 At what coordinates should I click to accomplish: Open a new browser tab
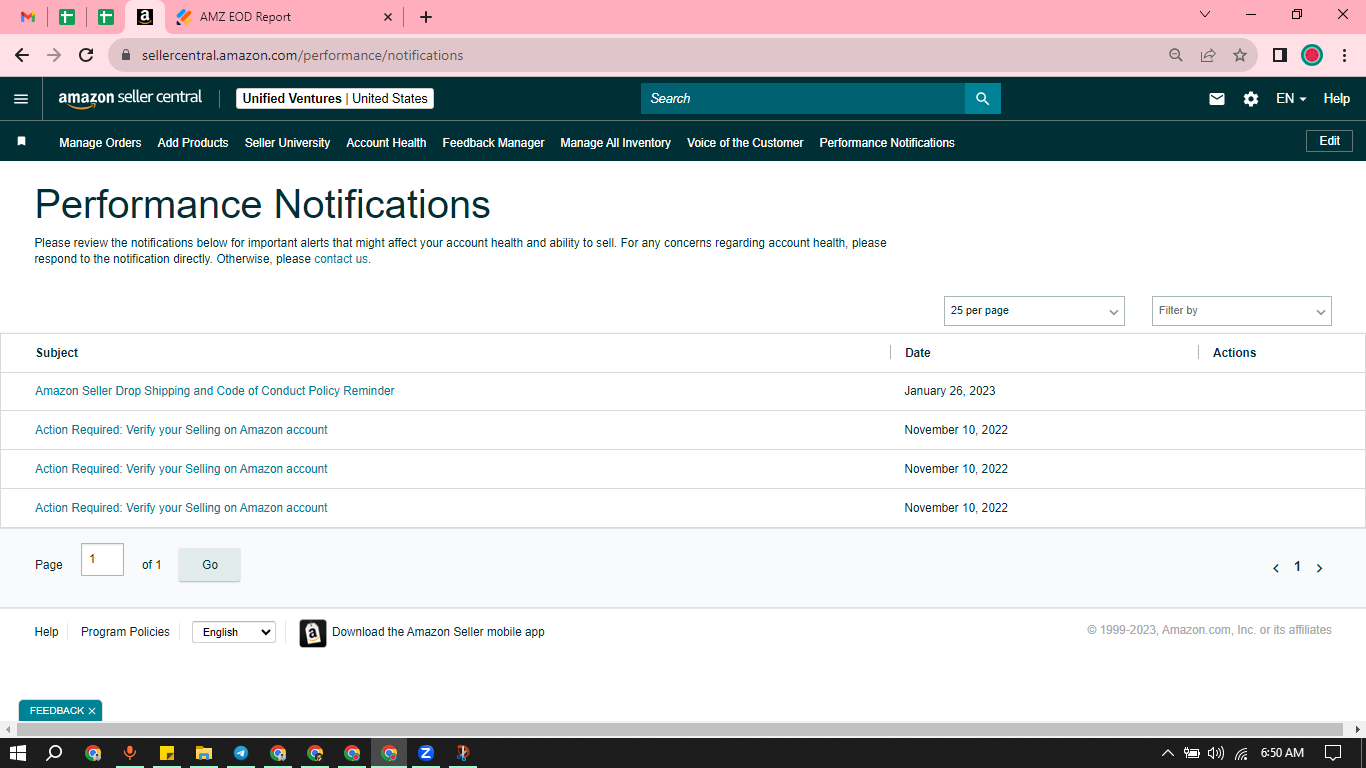point(426,17)
